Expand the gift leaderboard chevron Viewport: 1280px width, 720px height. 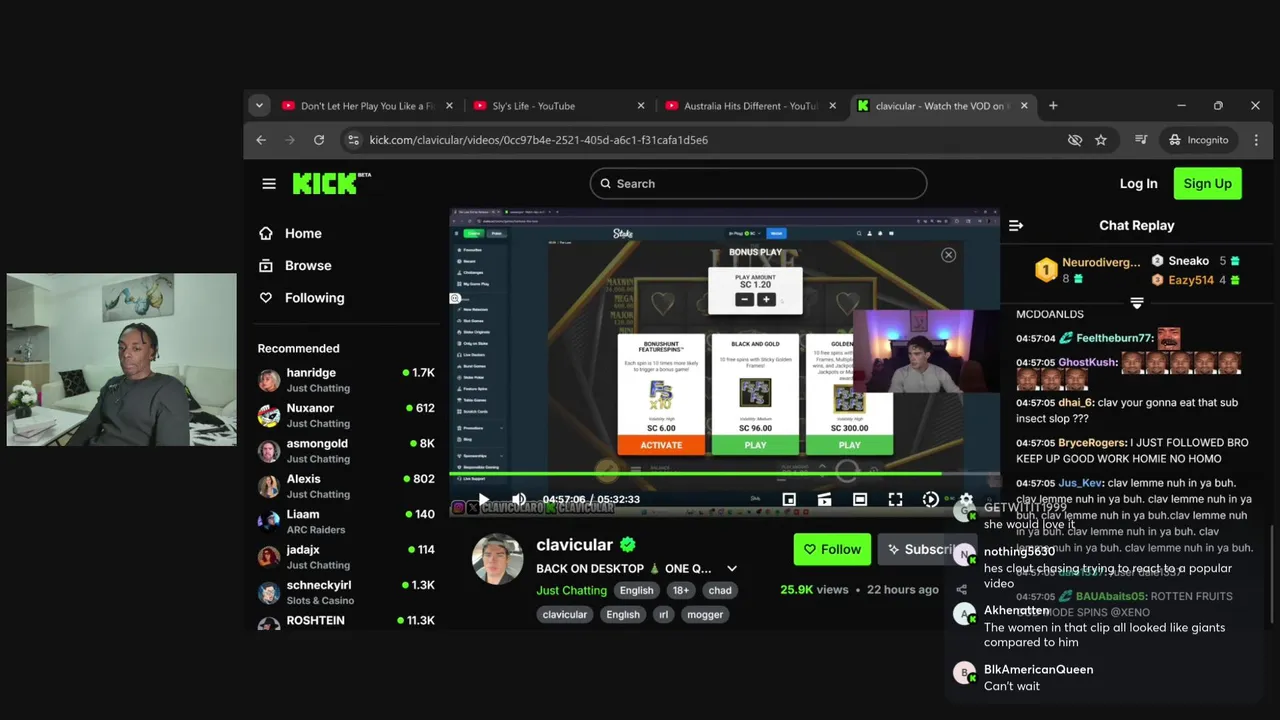1137,302
